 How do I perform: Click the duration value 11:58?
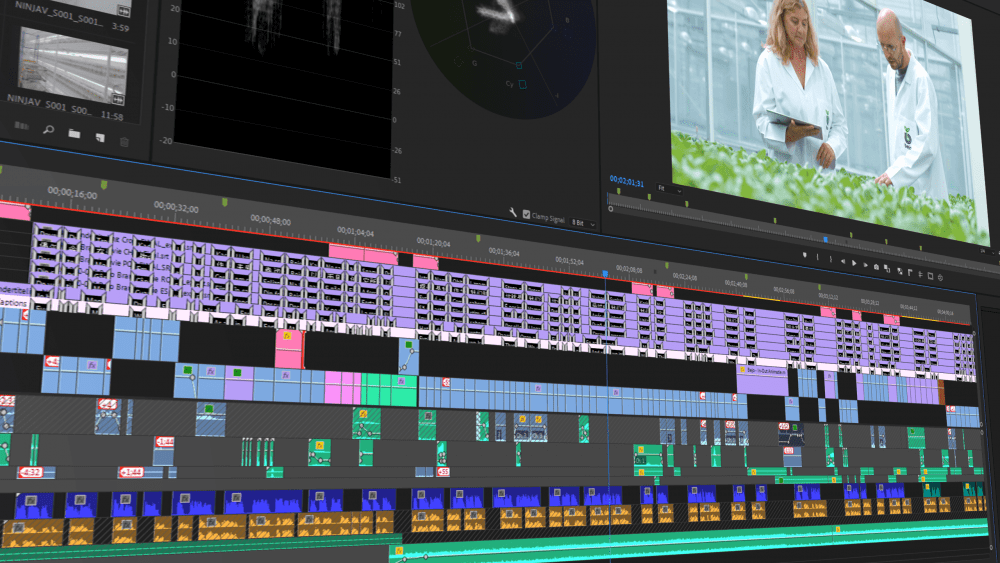point(112,117)
